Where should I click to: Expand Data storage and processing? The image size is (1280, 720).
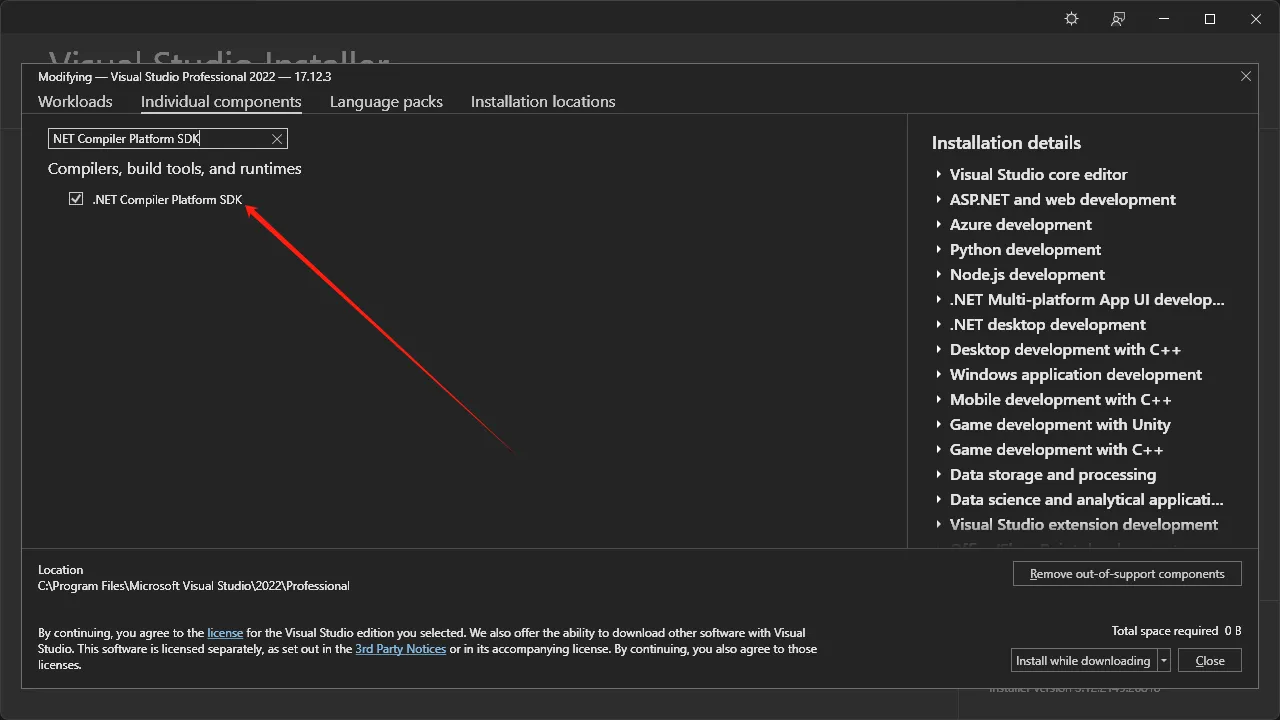pos(939,475)
